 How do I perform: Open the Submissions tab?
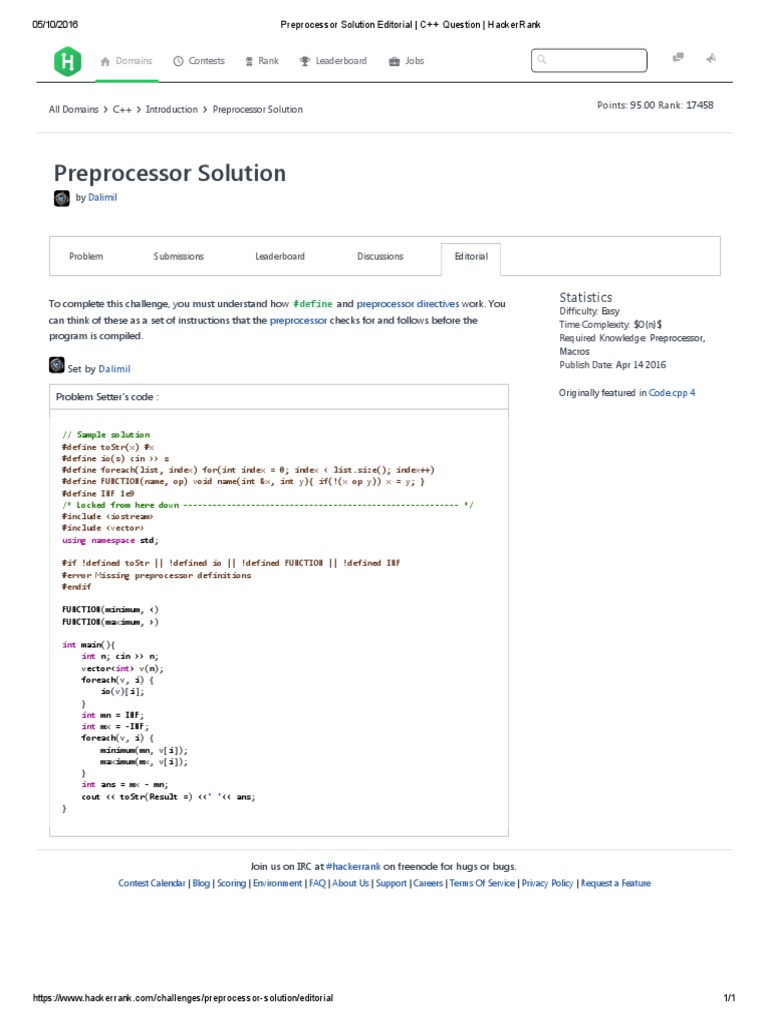coord(179,256)
